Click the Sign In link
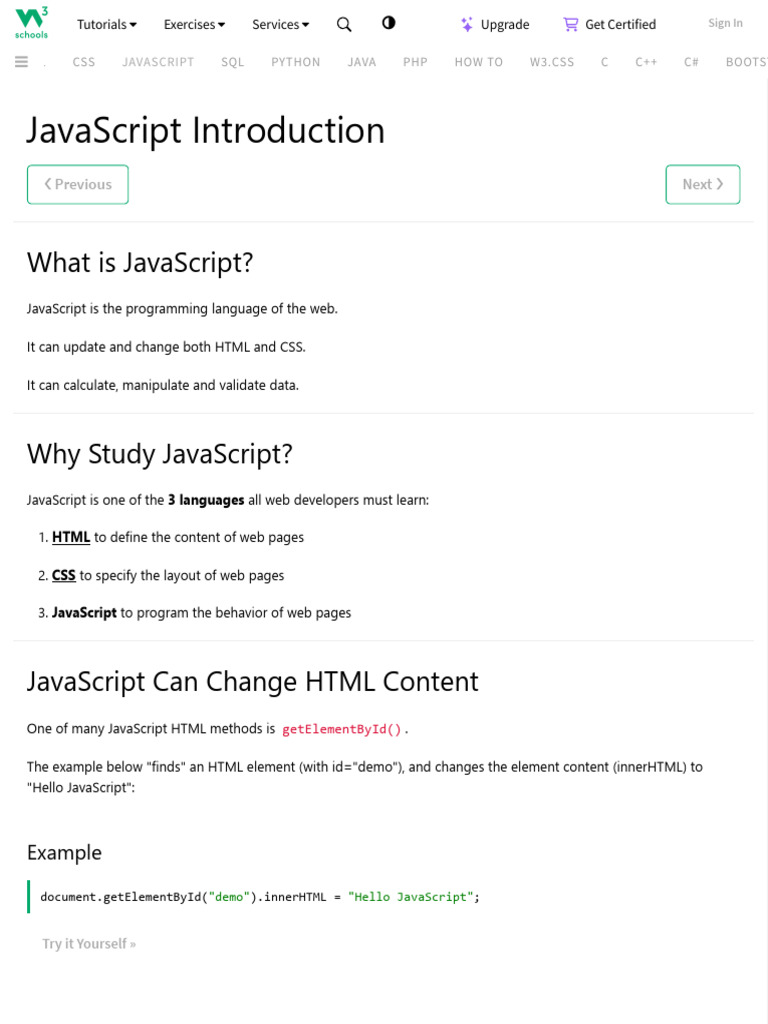The width and height of the screenshot is (768, 1024). coord(725,23)
